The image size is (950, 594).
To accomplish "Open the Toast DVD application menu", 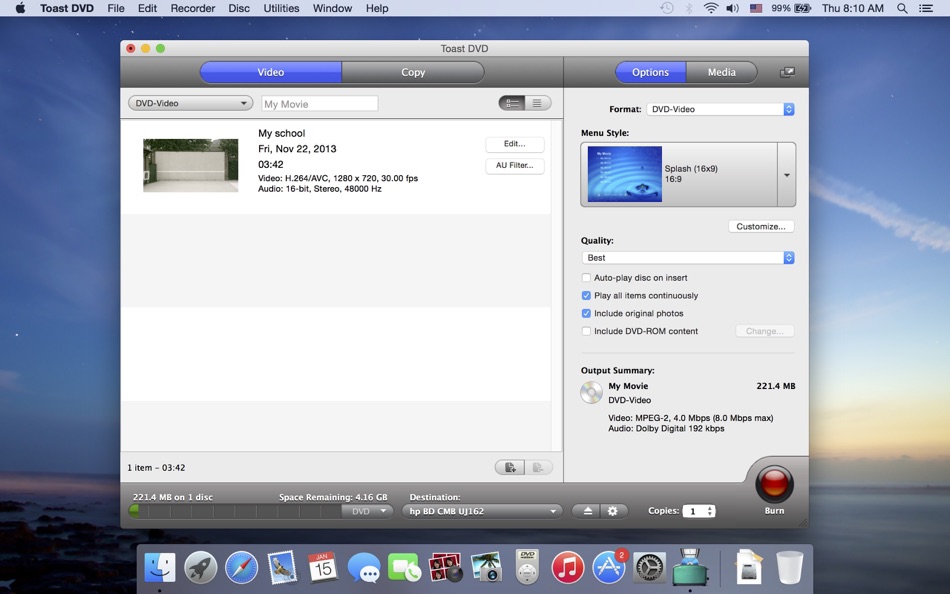I will pos(67,8).
